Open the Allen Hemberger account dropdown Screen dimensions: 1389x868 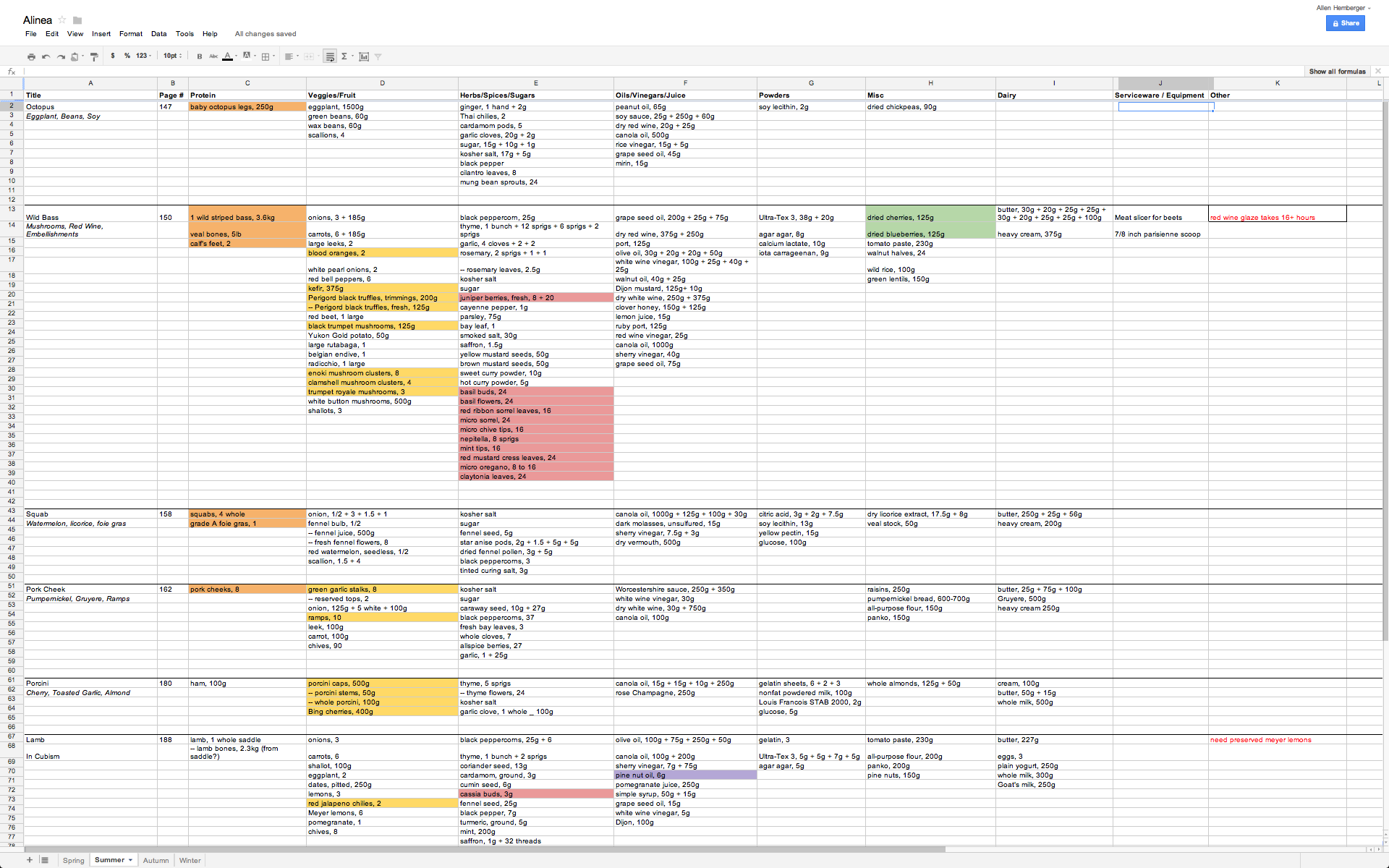(x=1343, y=8)
